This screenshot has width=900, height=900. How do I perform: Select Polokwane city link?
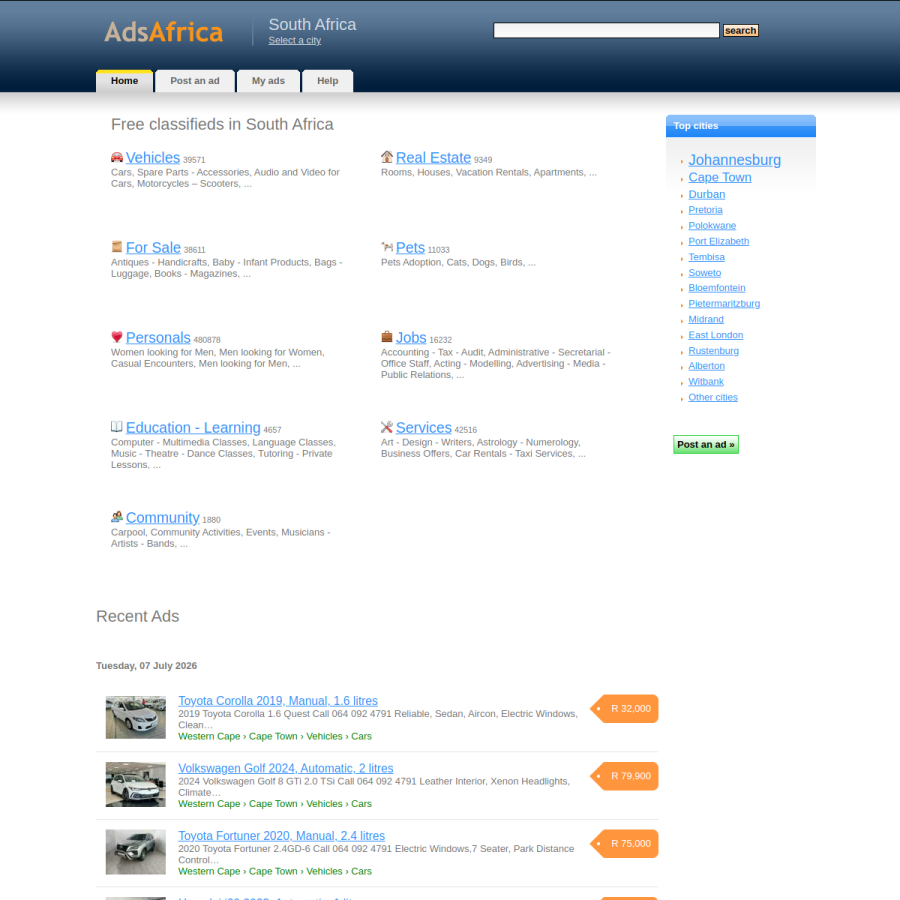pyautogui.click(x=712, y=226)
